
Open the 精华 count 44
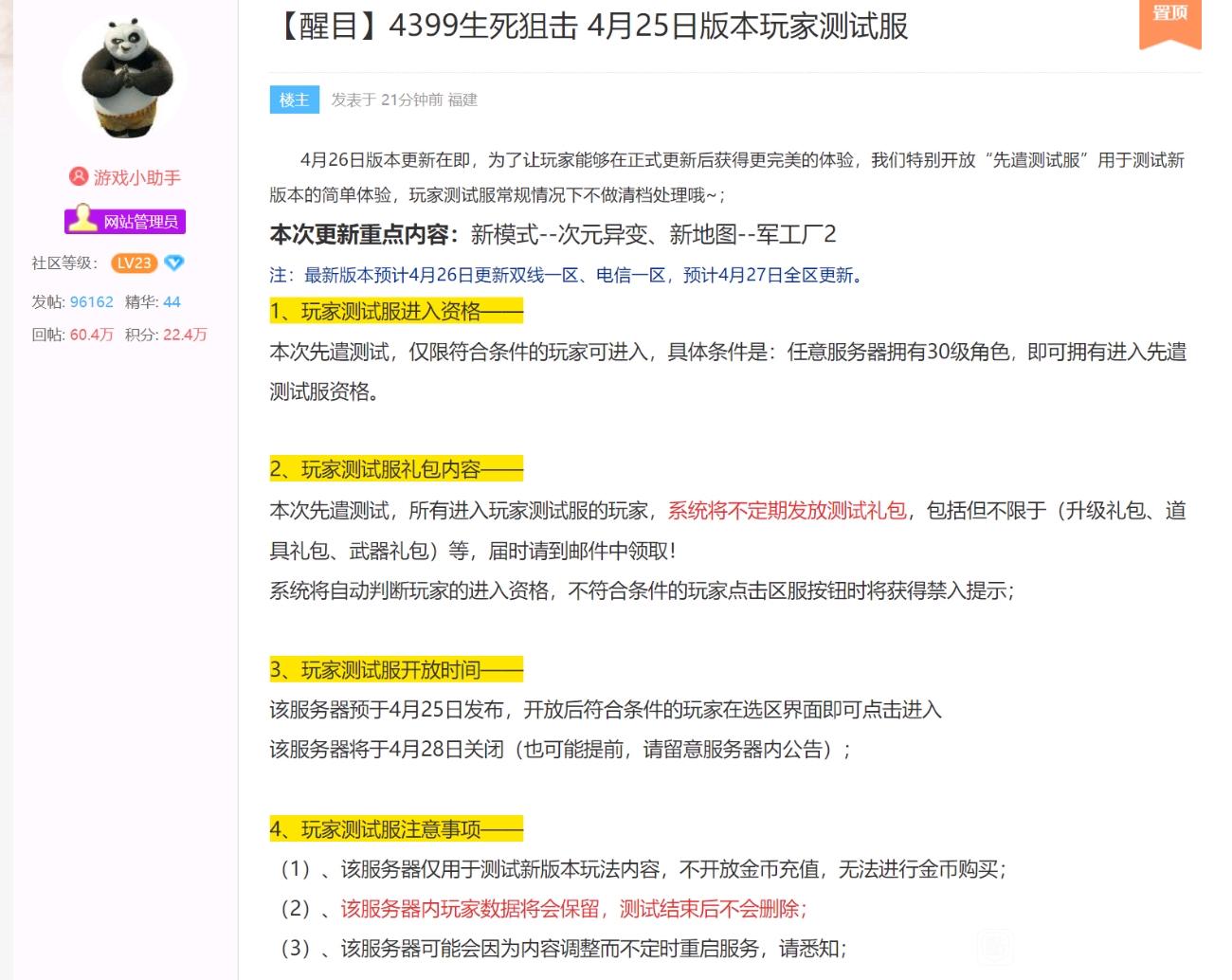pyautogui.click(x=172, y=301)
